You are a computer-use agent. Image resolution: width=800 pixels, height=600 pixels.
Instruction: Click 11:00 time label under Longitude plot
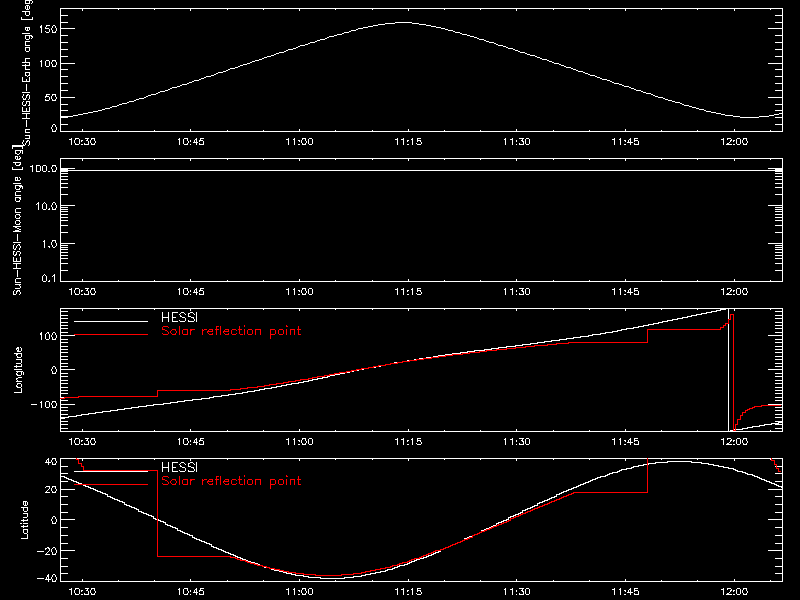tap(299, 442)
